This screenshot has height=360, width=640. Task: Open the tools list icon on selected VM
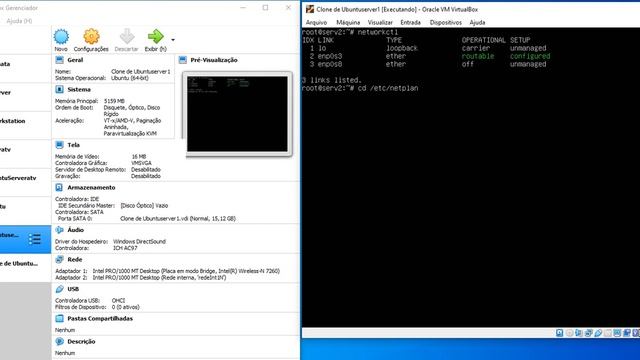[x=35, y=239]
